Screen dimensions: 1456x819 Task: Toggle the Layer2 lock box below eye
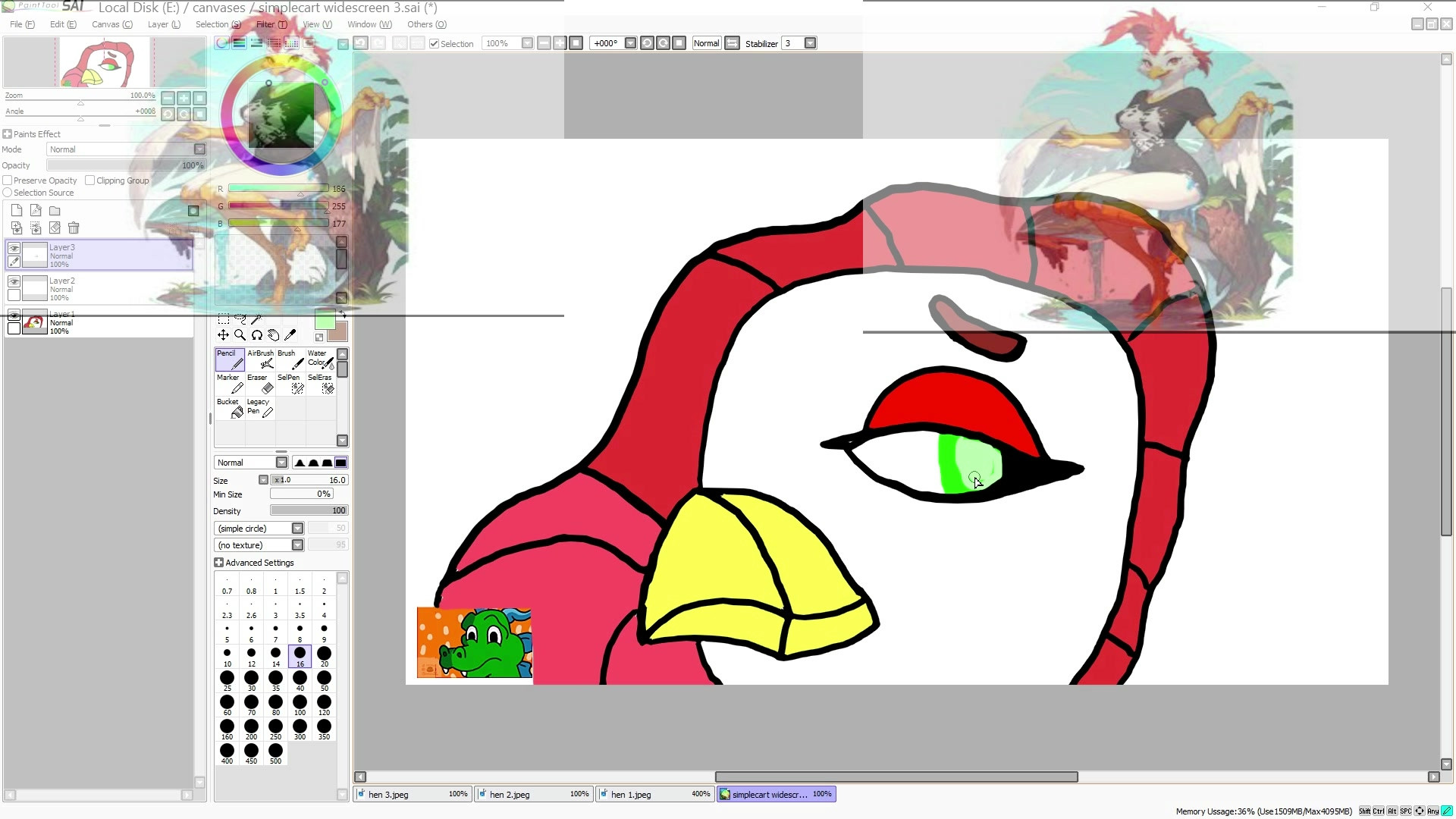coord(14,295)
